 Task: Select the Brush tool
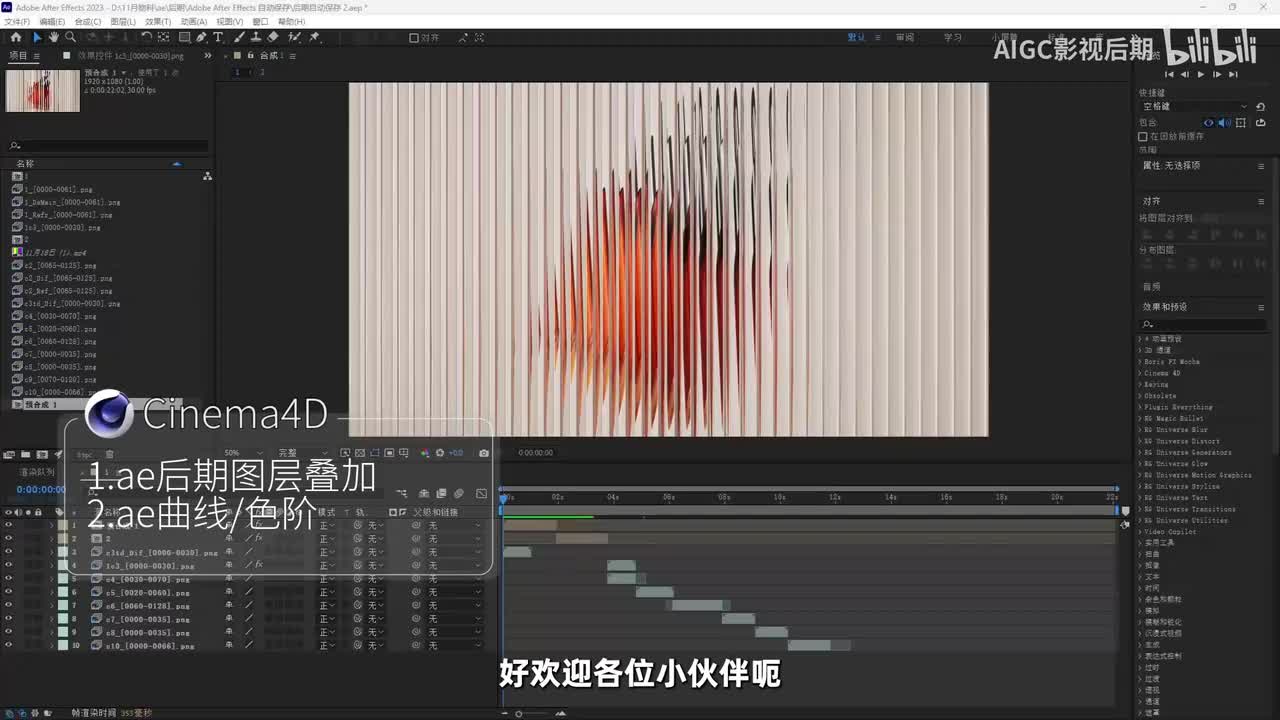point(240,37)
